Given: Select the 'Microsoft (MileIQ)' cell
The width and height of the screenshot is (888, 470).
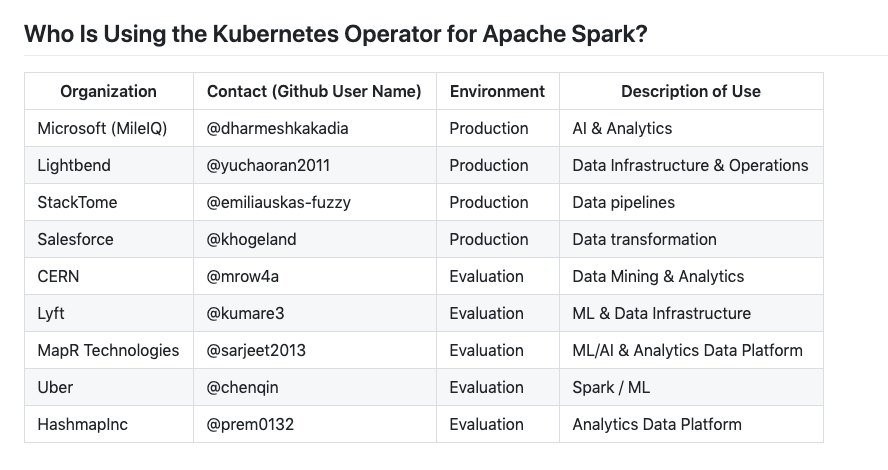Looking at the screenshot, I should coord(109,129).
